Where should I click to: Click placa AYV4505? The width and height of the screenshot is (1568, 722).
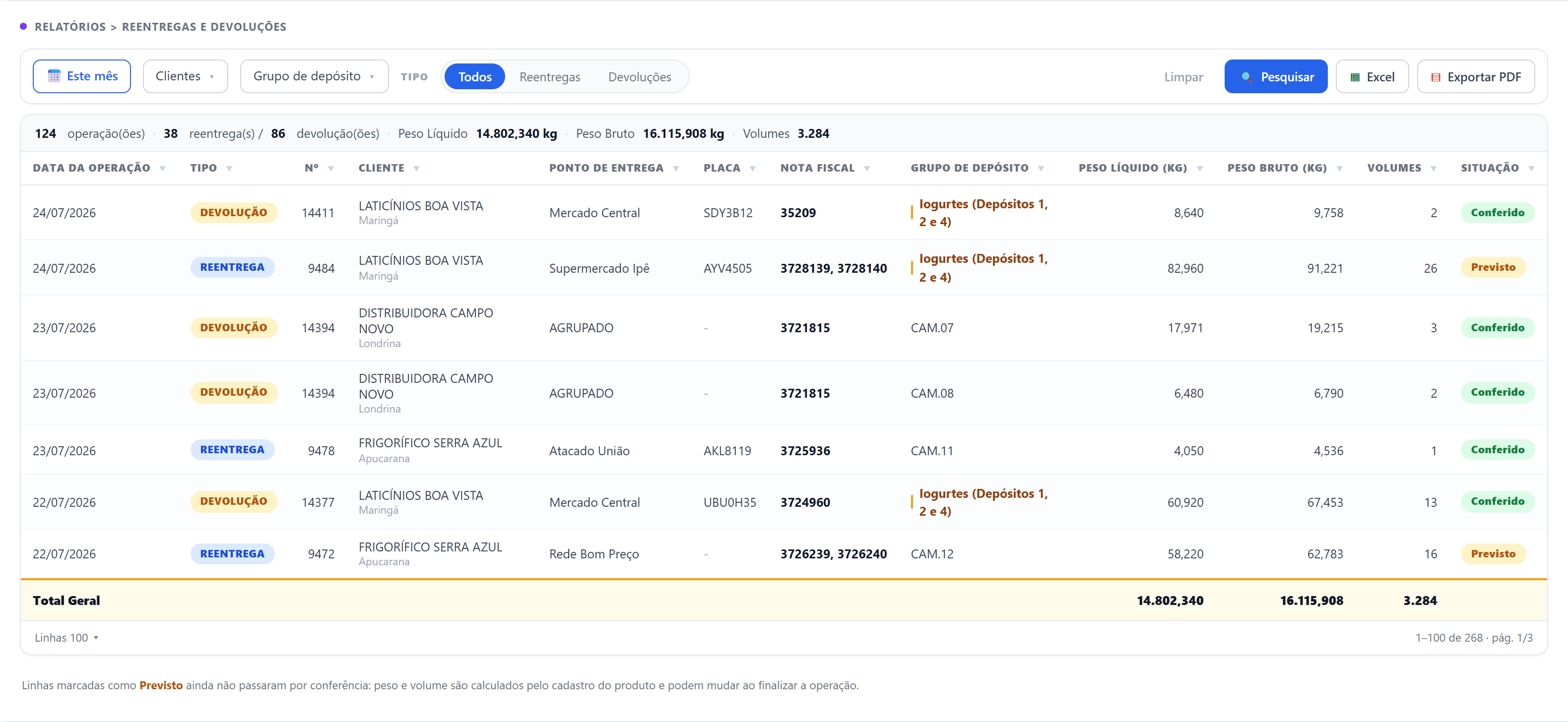pyautogui.click(x=727, y=268)
